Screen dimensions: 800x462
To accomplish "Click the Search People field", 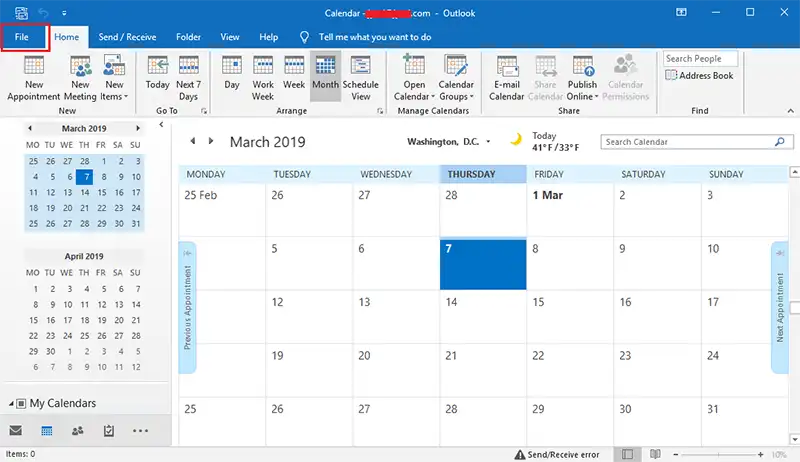I will tap(700, 59).
